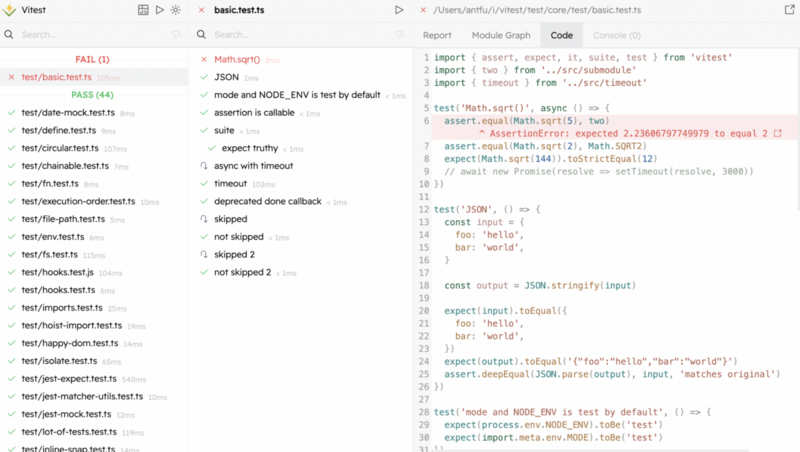Open test/date-mock.test.ts
This screenshot has height=452, width=800.
(x=94, y=113)
